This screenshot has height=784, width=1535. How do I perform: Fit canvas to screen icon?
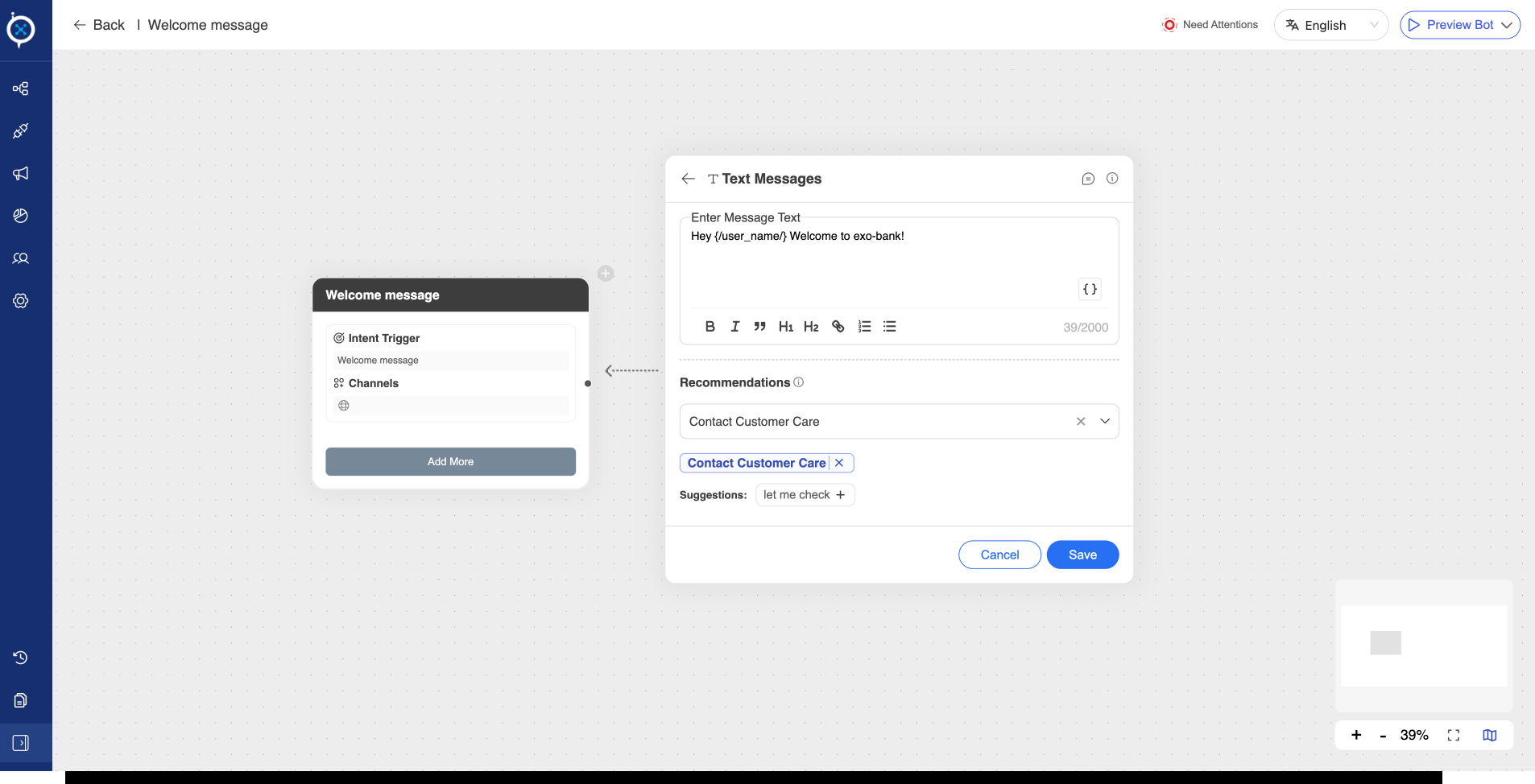pos(1454,735)
